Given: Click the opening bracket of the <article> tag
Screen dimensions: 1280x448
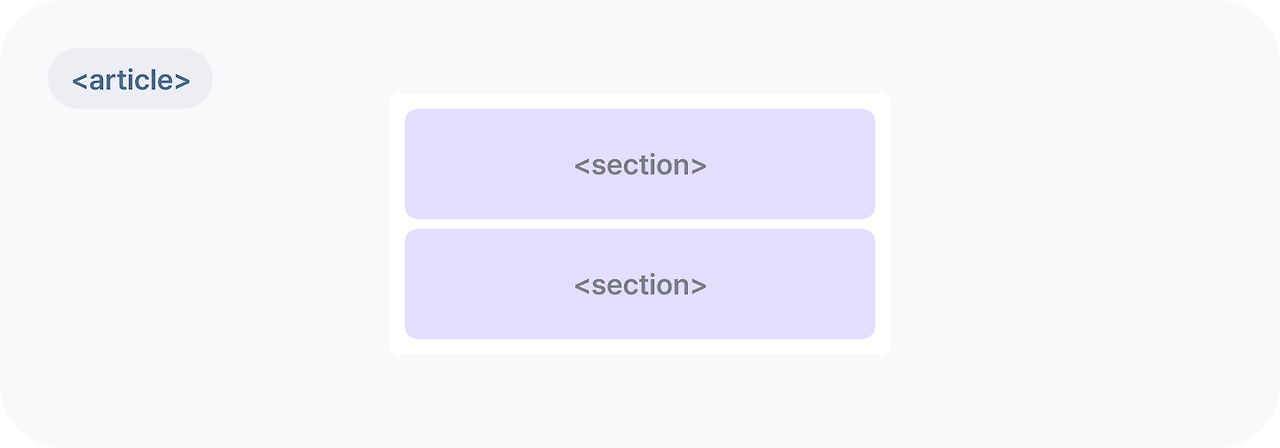Looking at the screenshot, I should point(79,81).
